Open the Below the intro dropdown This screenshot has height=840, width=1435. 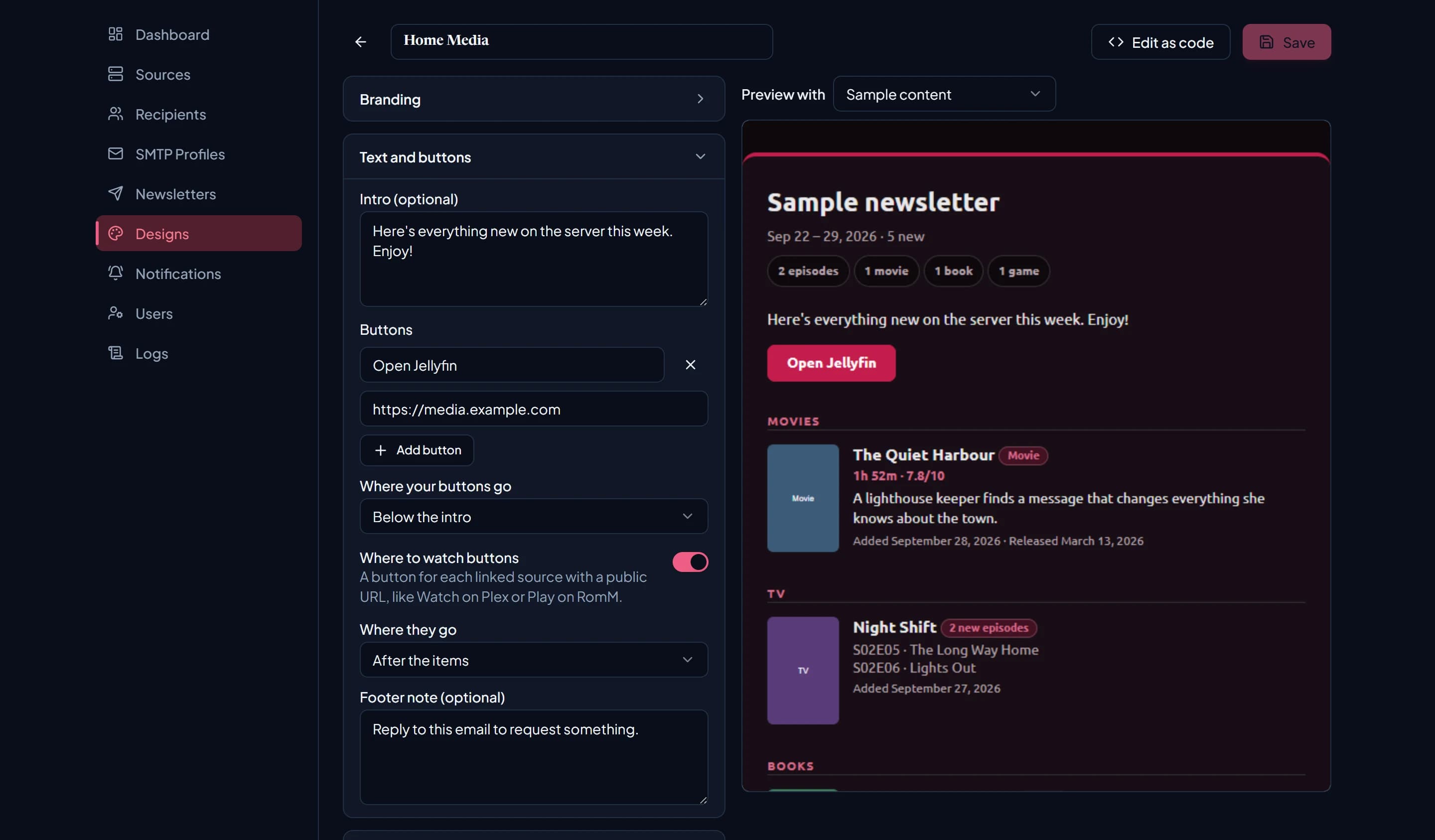[534, 517]
